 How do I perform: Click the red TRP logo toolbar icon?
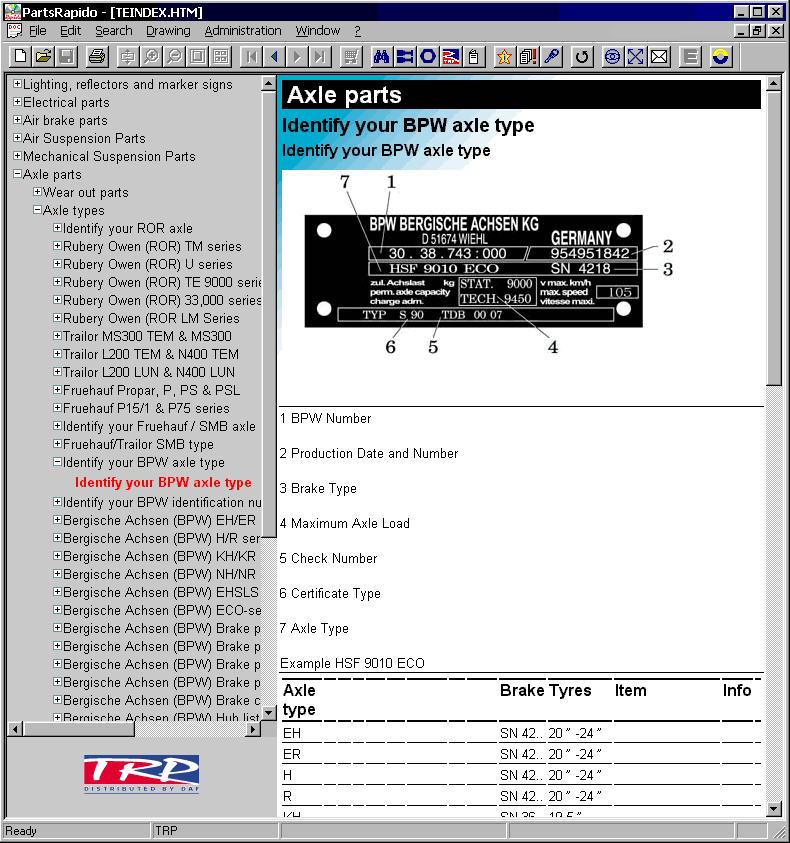click(x=451, y=56)
